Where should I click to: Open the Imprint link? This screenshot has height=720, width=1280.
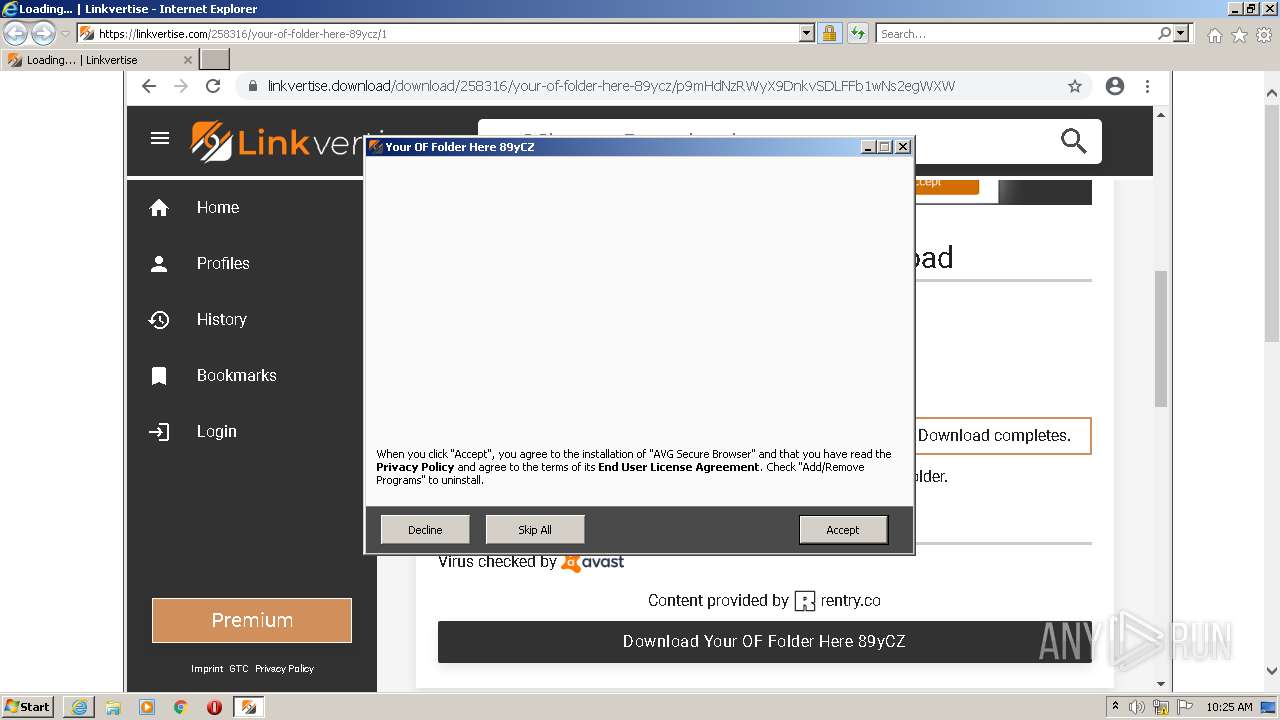(207, 668)
